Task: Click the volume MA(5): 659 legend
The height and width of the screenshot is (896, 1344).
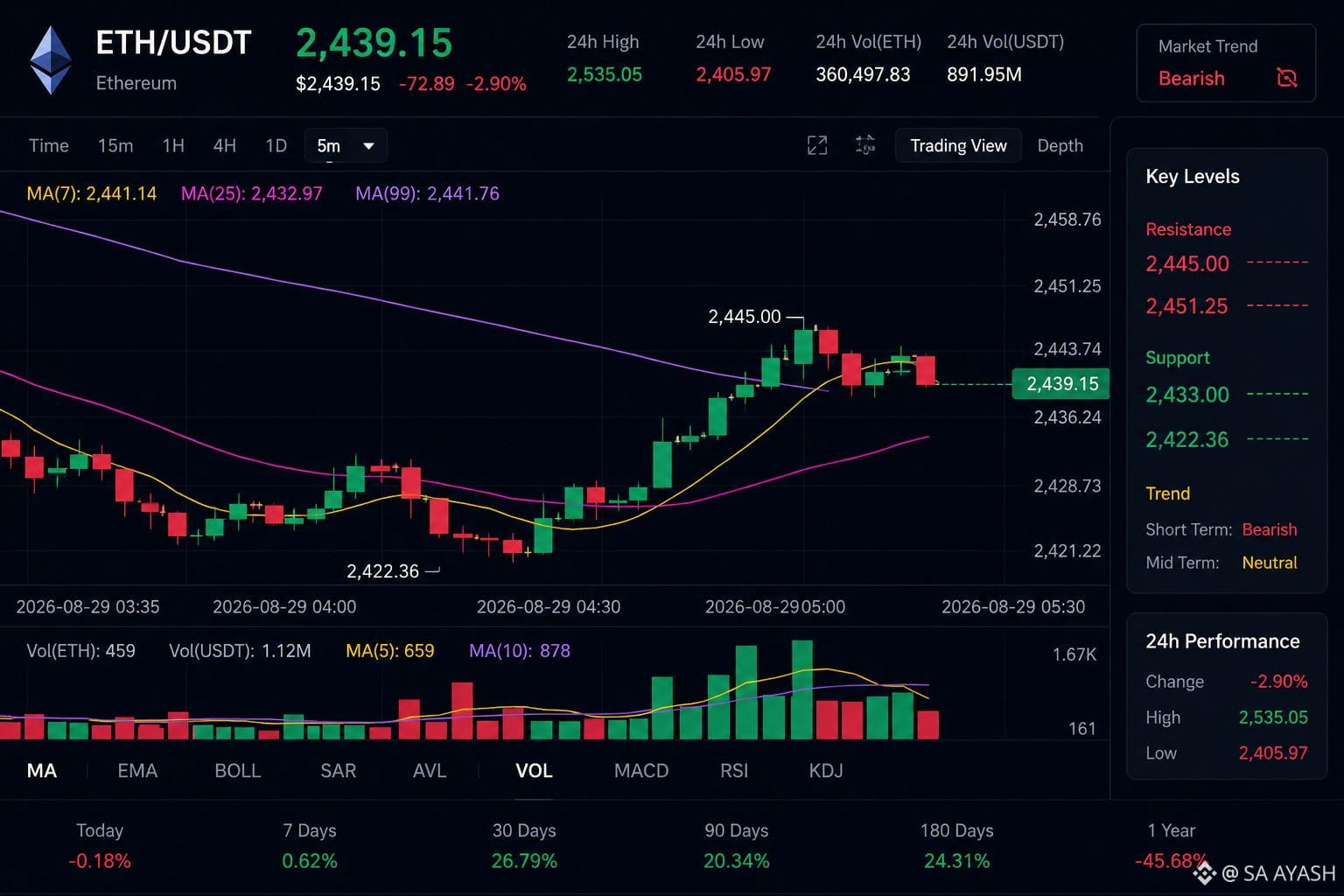Action: pos(390,651)
